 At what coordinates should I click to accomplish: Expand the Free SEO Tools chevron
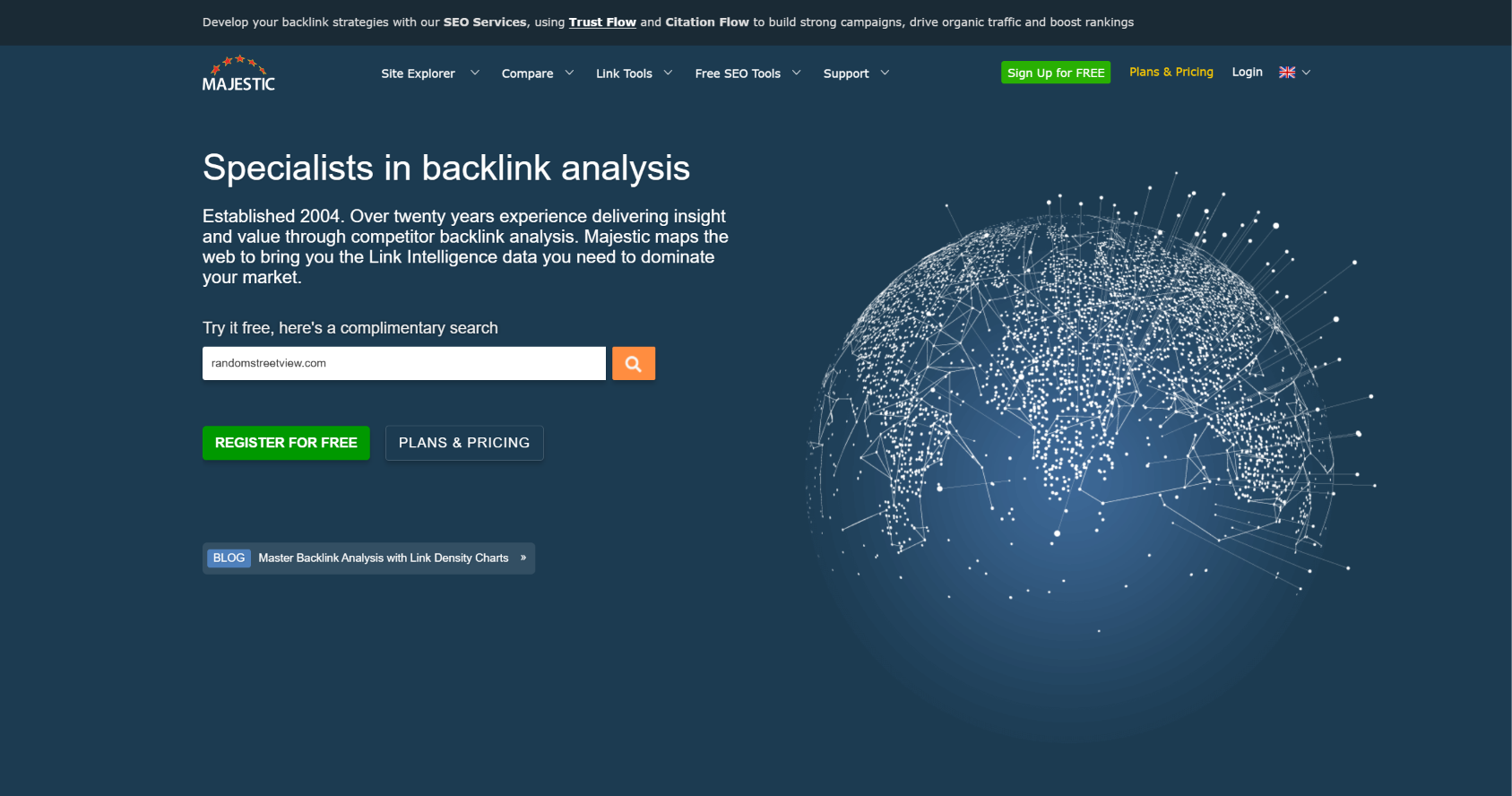pos(796,73)
